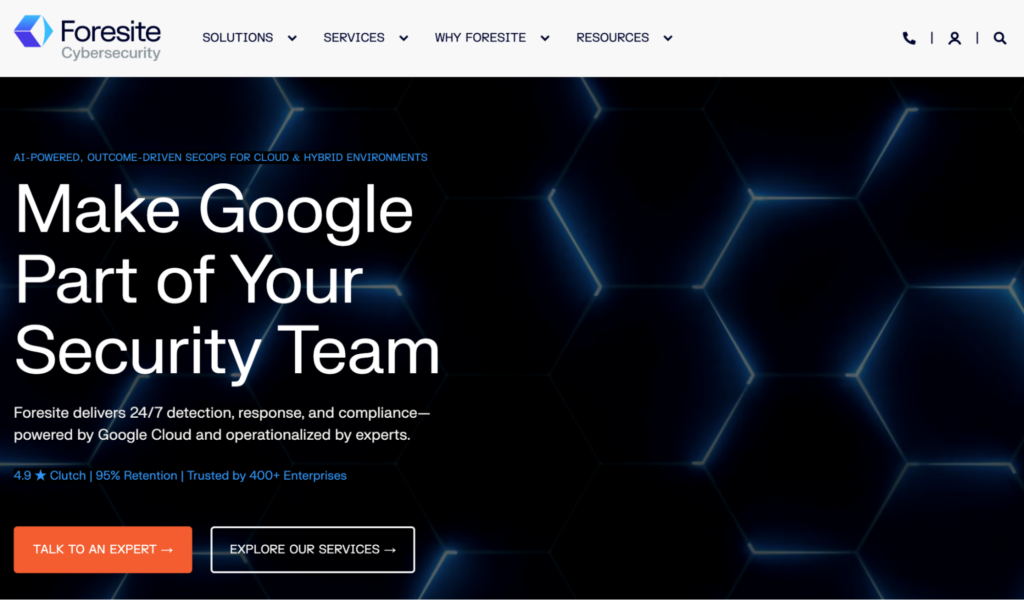Open the Resources dropdown chevron
The image size is (1024, 600).
tap(667, 37)
